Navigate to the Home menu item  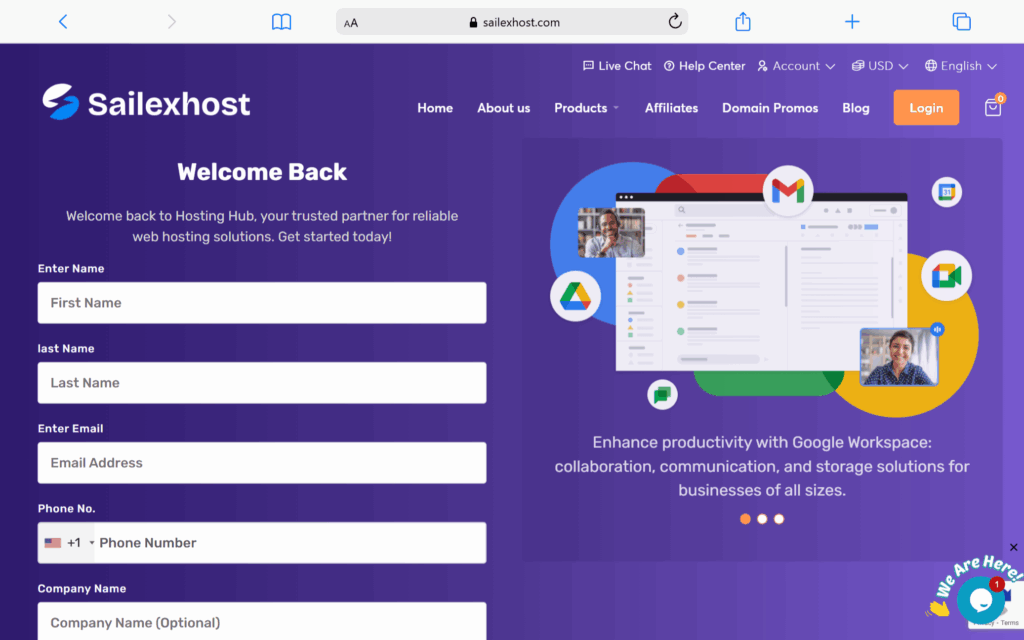(x=435, y=108)
